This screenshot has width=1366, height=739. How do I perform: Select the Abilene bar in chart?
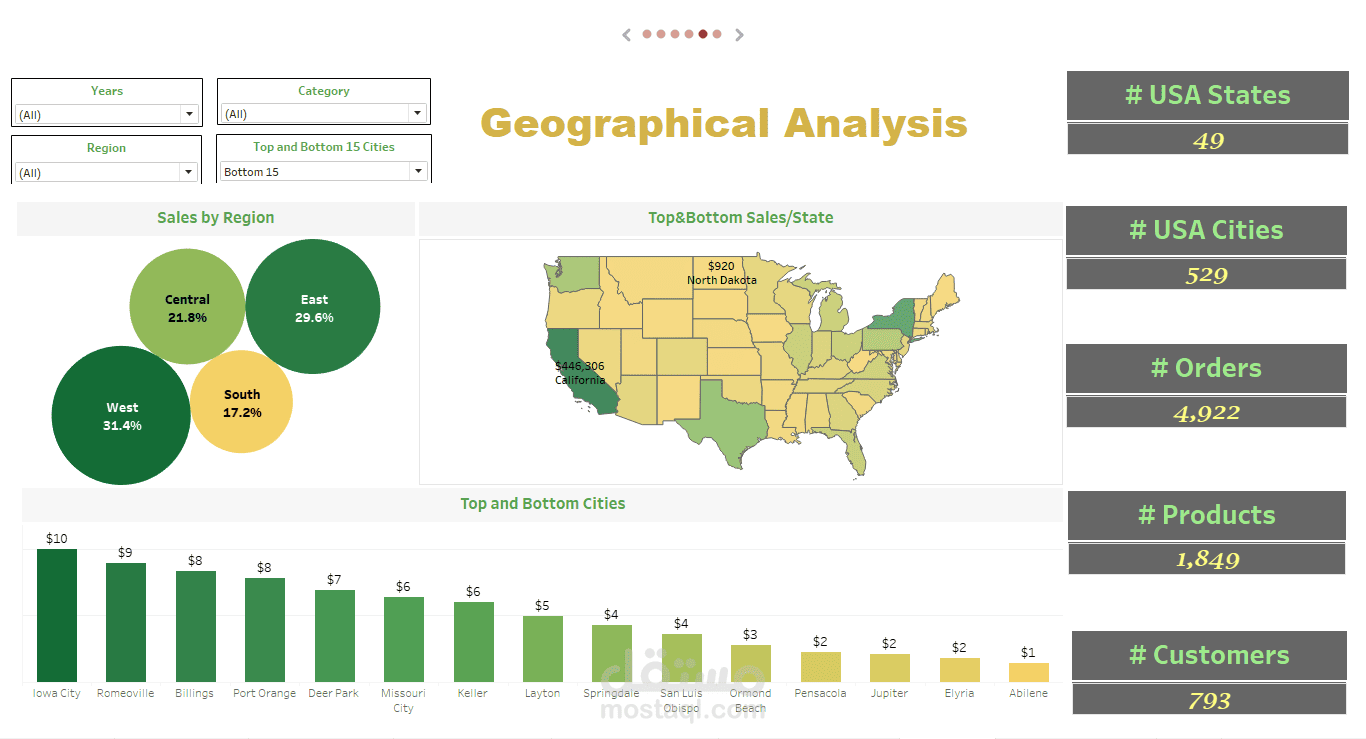click(1029, 672)
